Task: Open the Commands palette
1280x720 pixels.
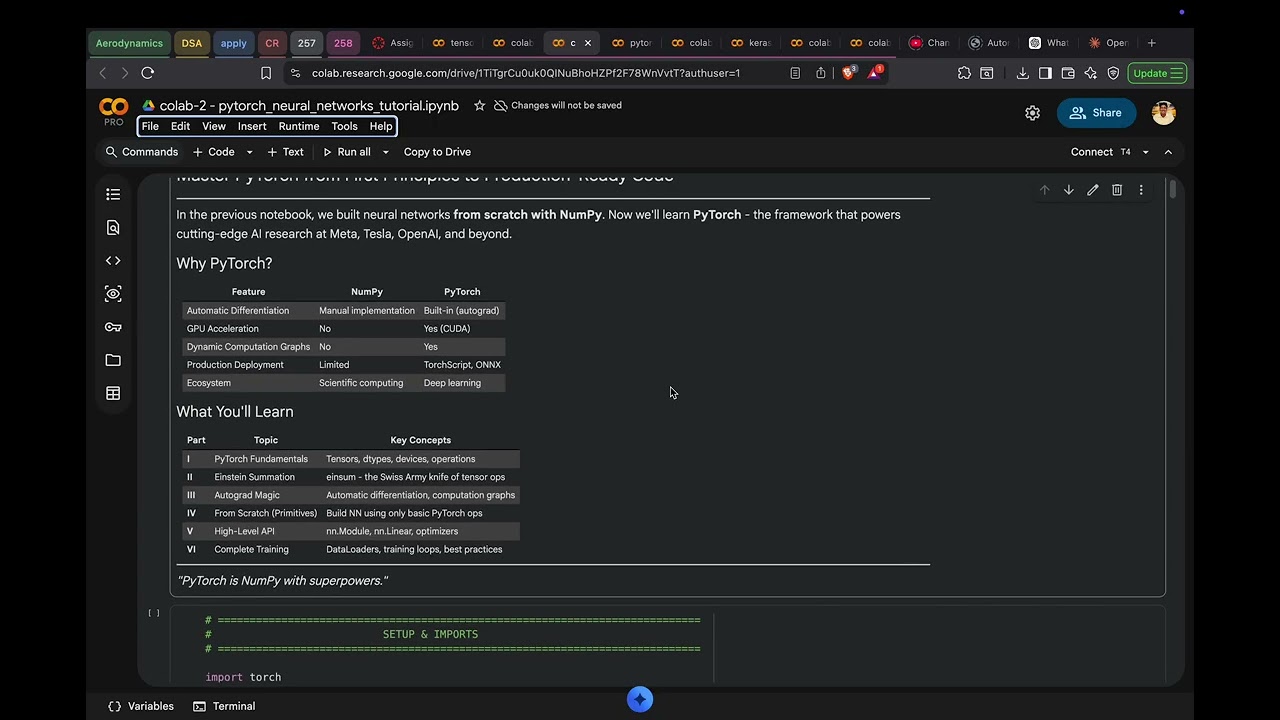Action: click(142, 152)
